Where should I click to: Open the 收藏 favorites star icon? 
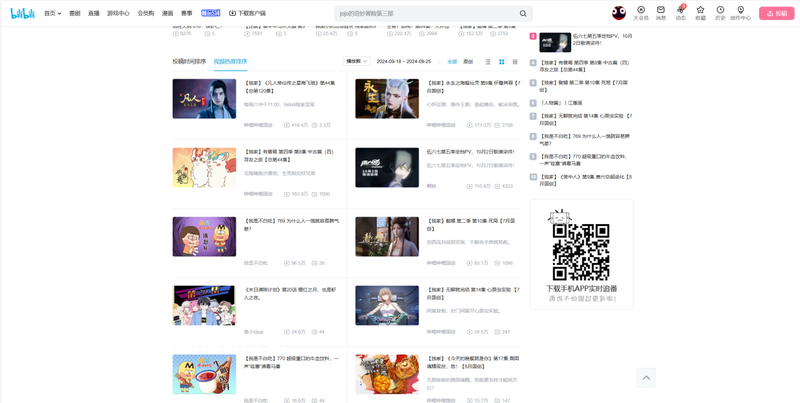(x=700, y=13)
